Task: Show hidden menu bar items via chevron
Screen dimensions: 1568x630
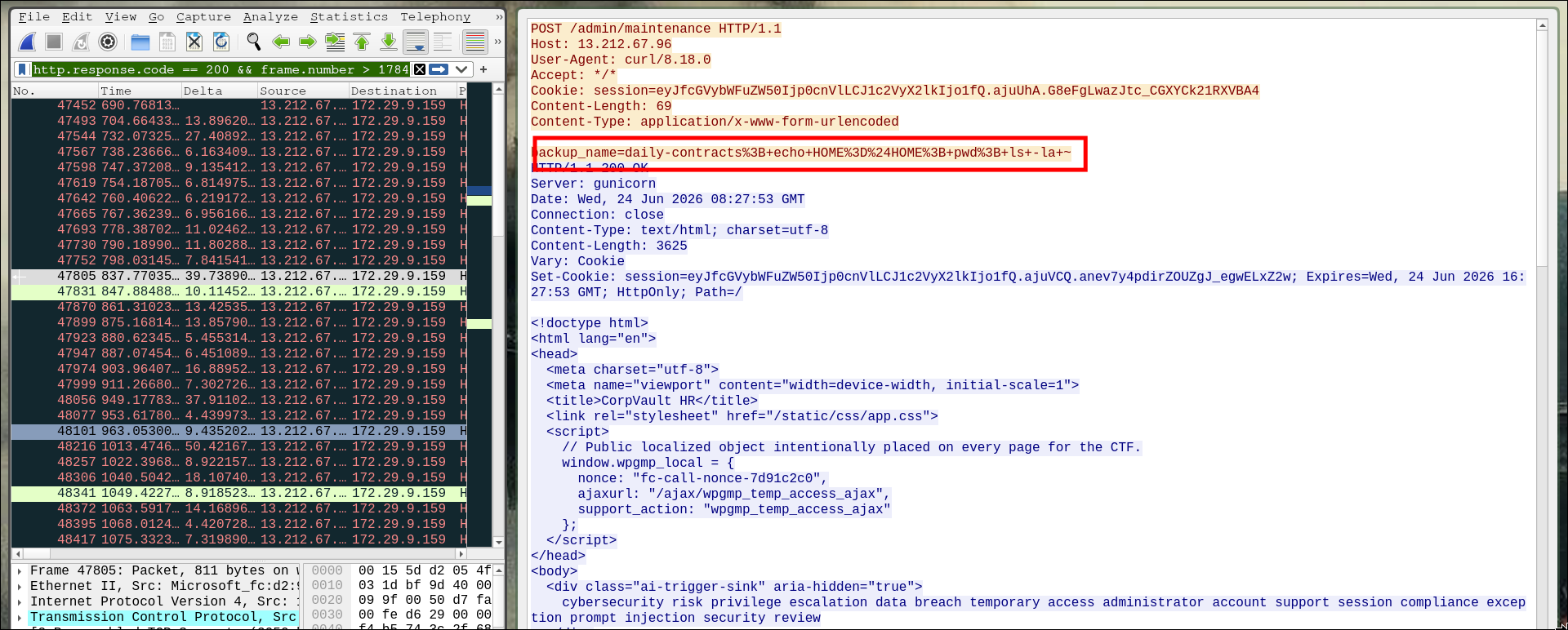Action: [x=499, y=16]
